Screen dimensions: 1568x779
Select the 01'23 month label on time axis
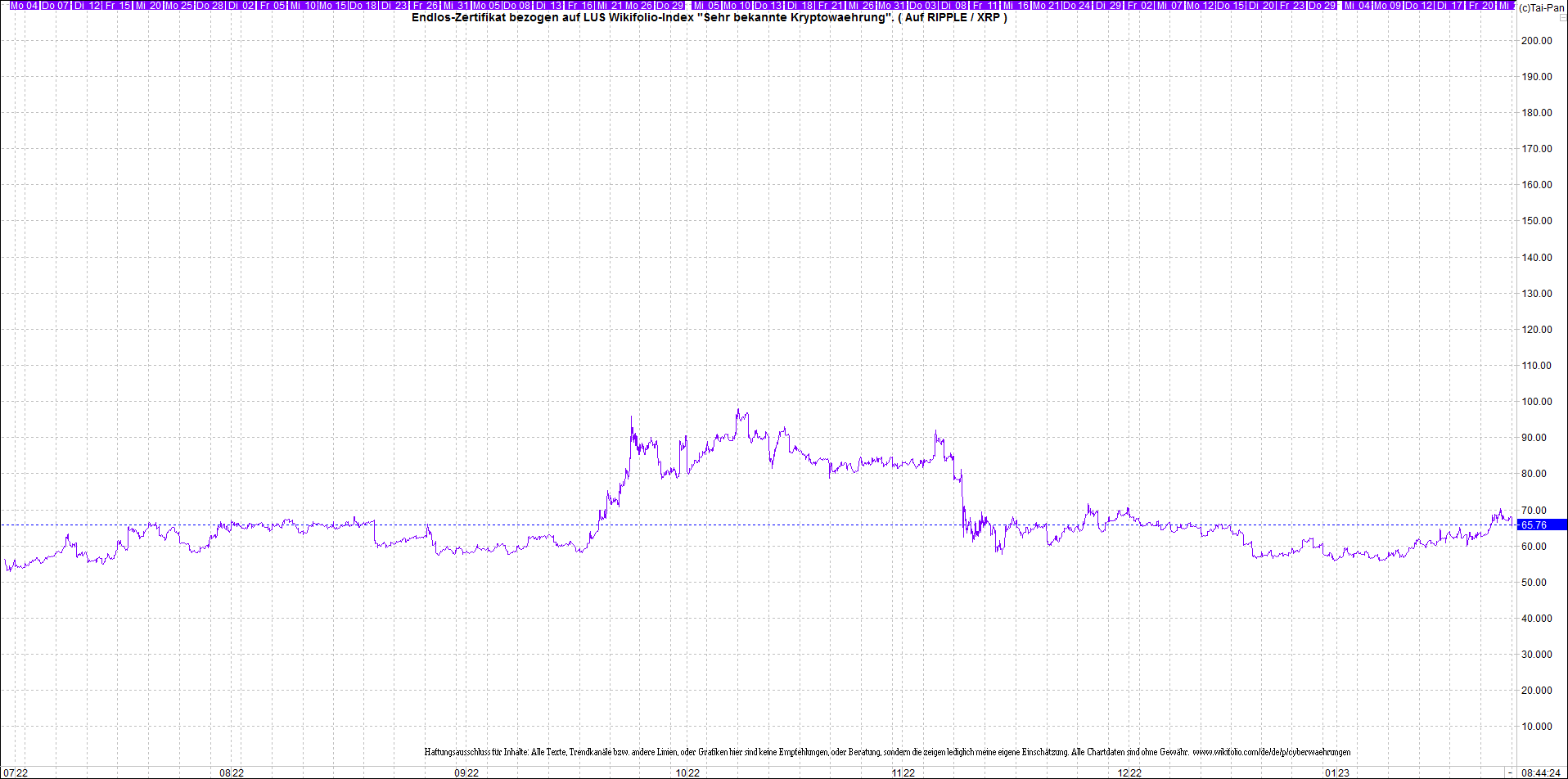pos(1337,772)
